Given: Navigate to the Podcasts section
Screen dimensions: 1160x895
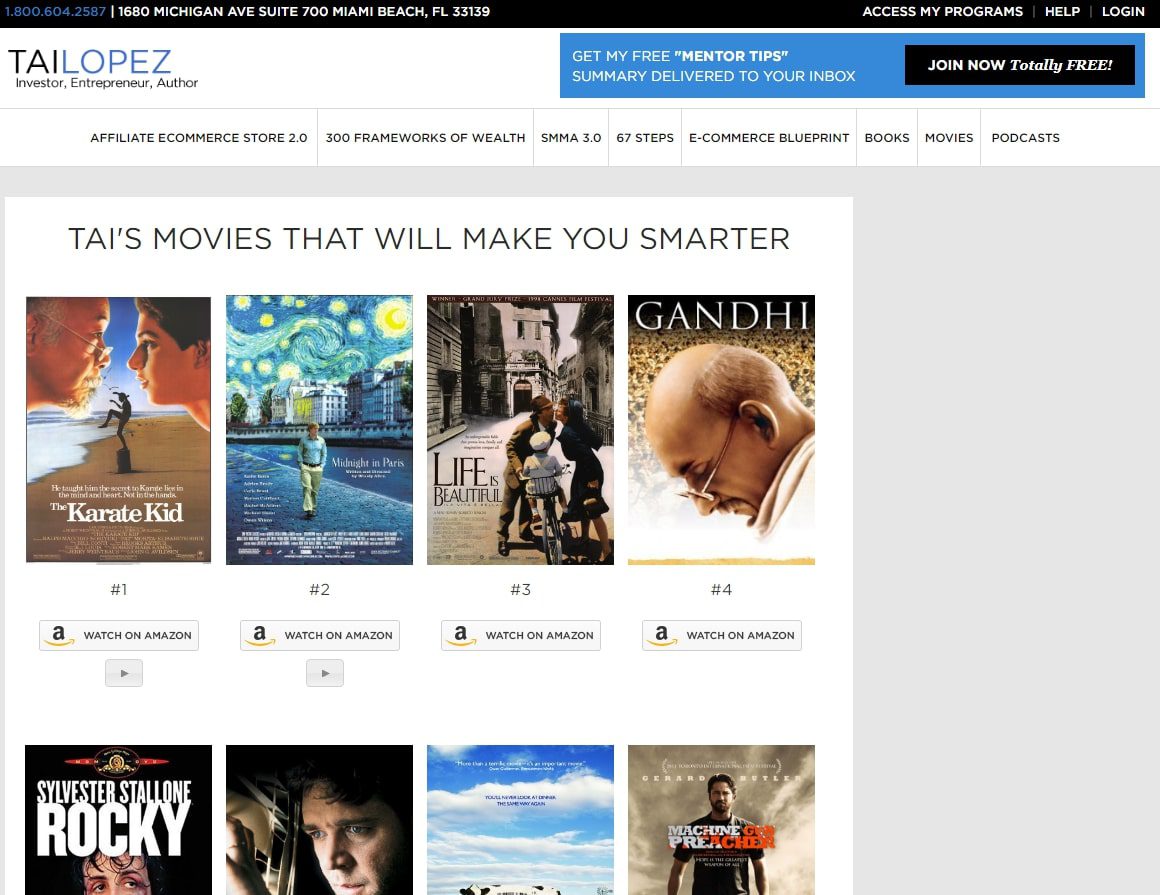Looking at the screenshot, I should tap(1025, 138).
